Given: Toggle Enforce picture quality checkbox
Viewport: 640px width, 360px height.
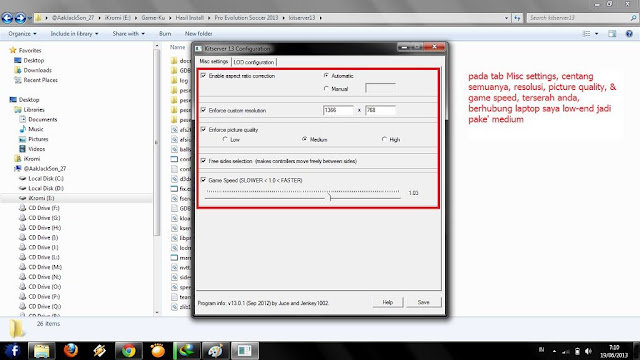Looking at the screenshot, I should pos(203,129).
